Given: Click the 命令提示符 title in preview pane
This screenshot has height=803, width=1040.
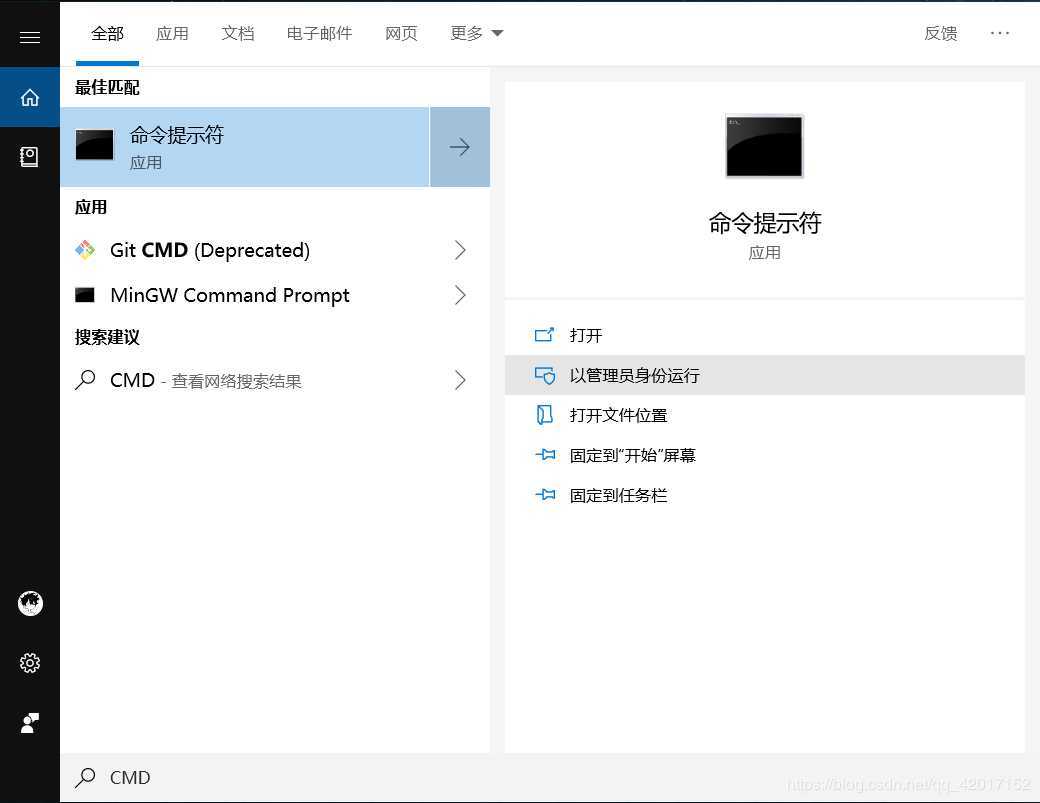Looking at the screenshot, I should pos(765,223).
